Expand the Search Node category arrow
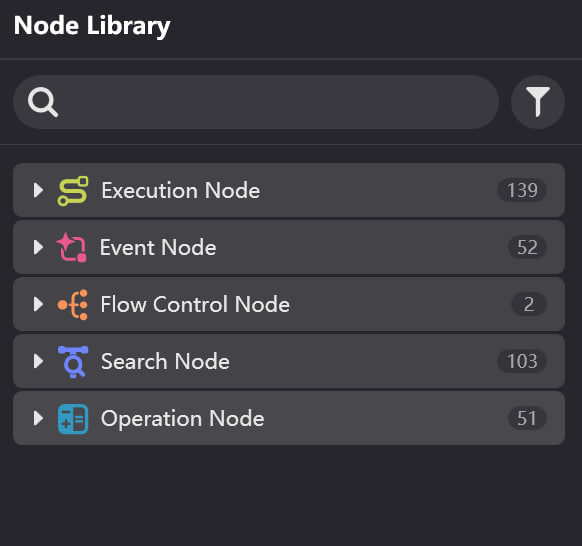 point(38,362)
